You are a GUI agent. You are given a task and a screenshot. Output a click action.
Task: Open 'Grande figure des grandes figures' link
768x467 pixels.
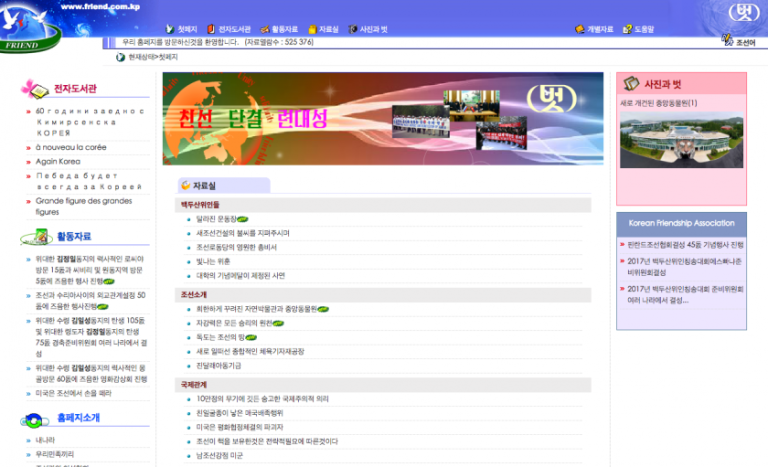click(84, 206)
